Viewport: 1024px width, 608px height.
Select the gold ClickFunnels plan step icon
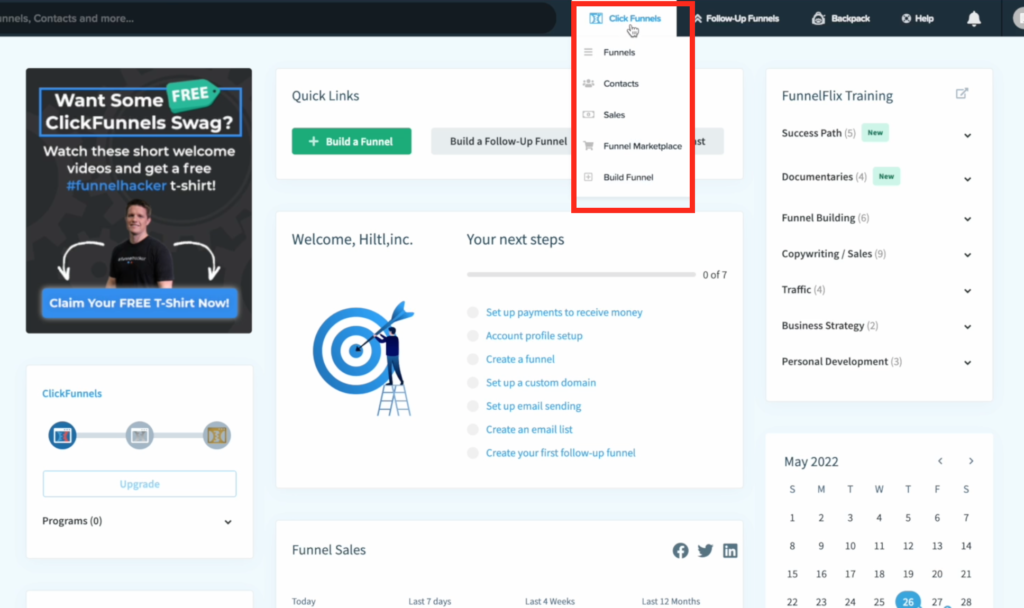[217, 436]
